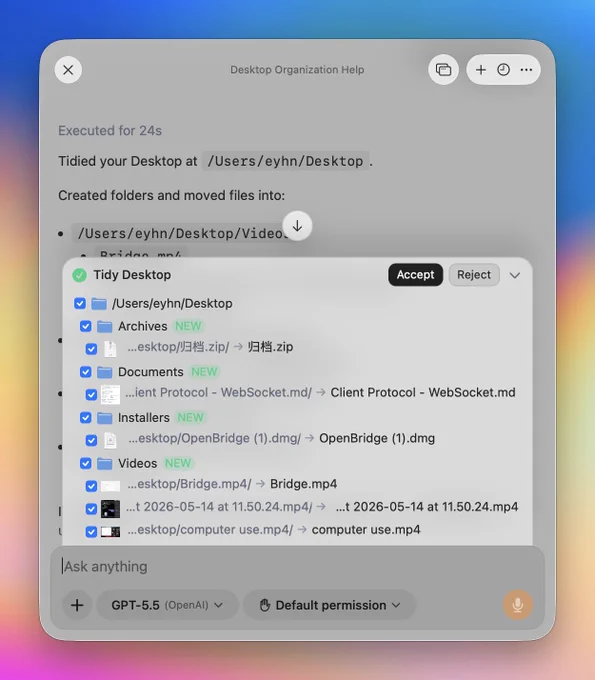The width and height of the screenshot is (595, 680).
Task: Select the Documents folder label
Action: click(x=150, y=372)
